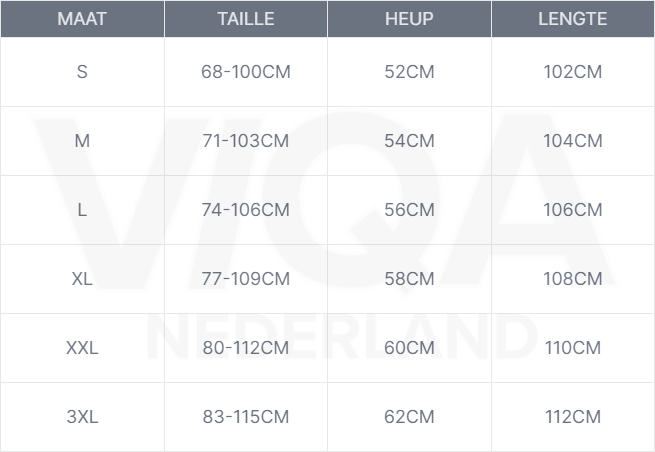Click the 74-106CM waist value
Image resolution: width=655 pixels, height=452 pixels.
pos(245,210)
